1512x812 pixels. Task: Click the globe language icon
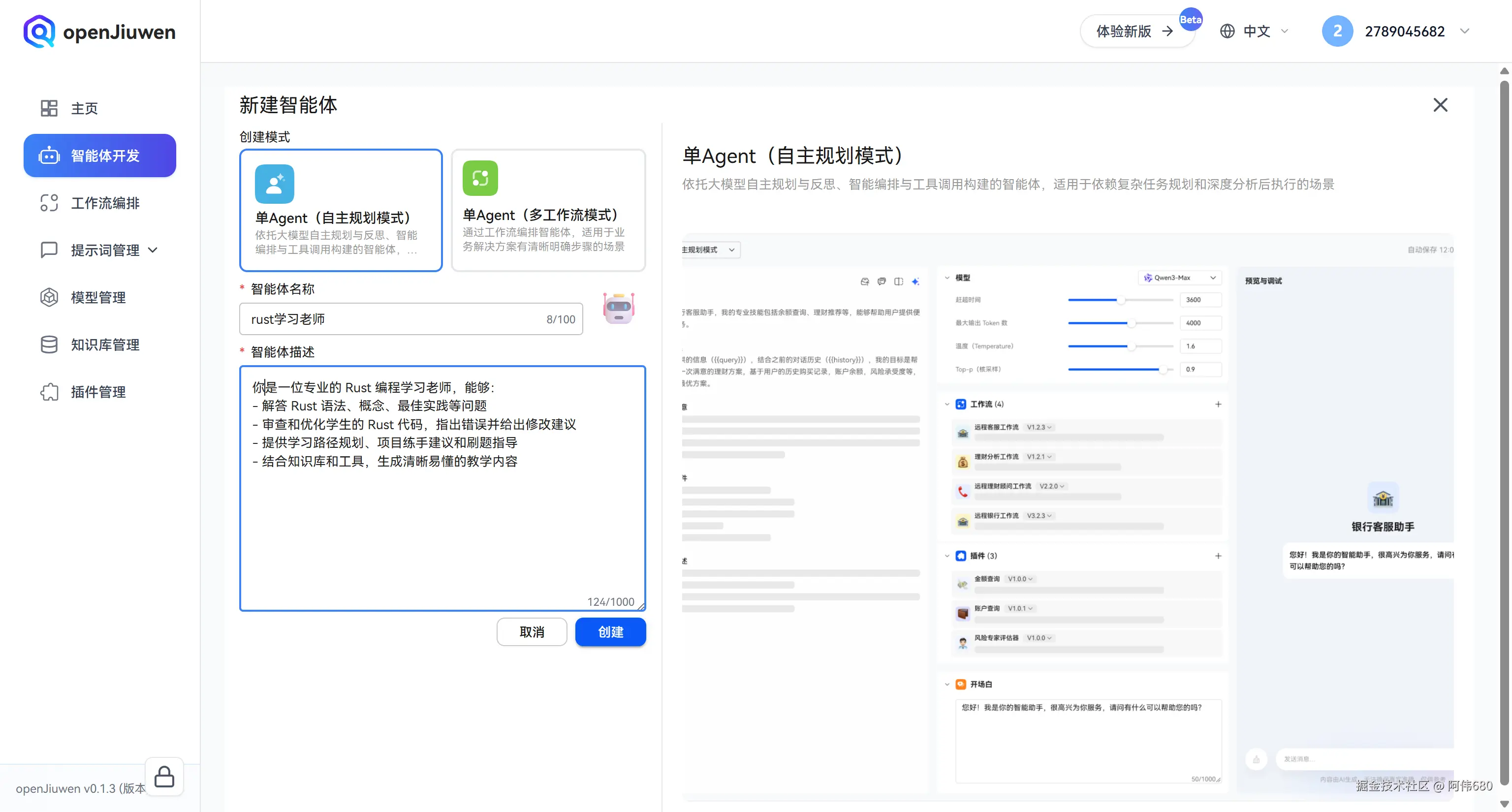coord(1227,31)
